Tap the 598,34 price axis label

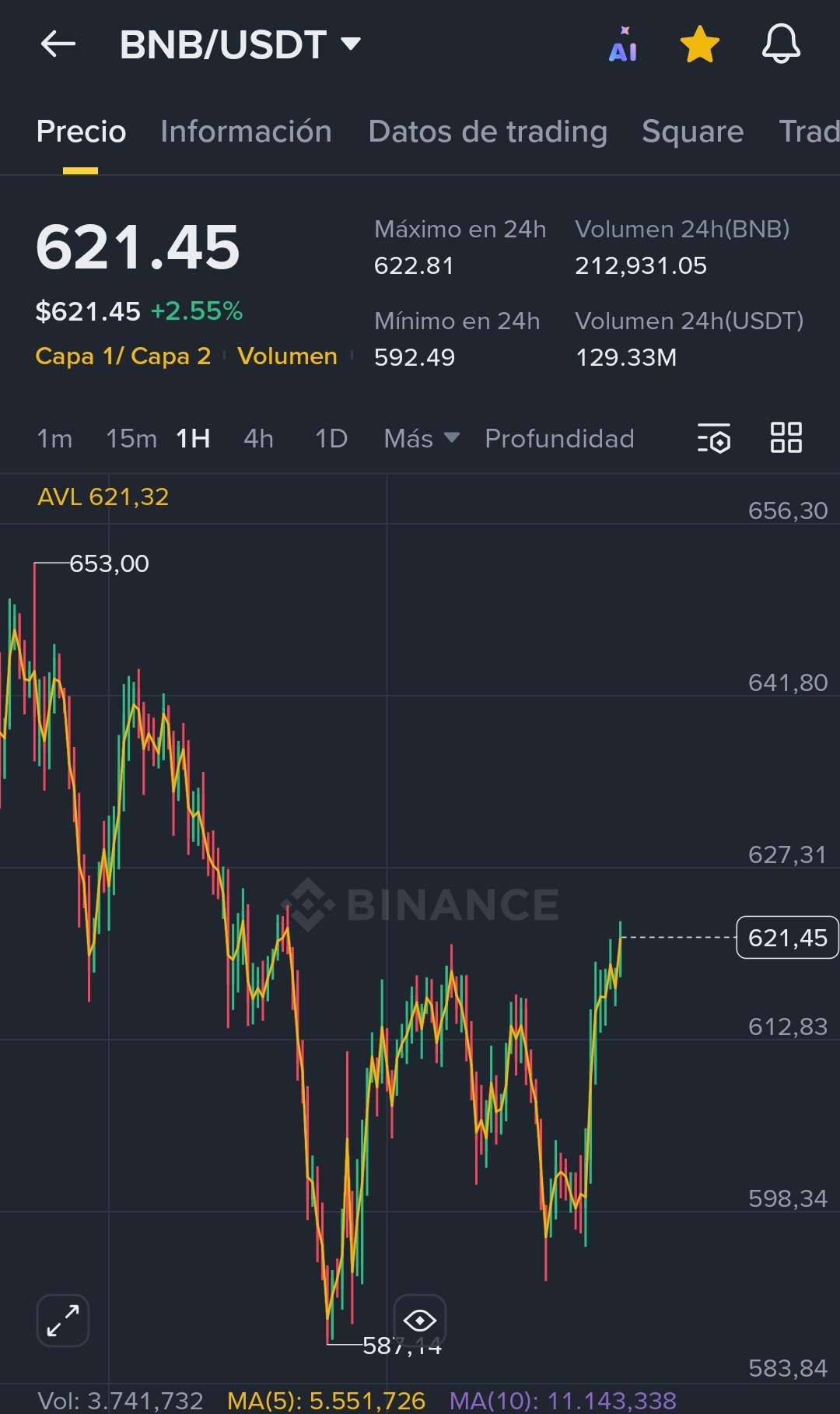[x=788, y=1198]
